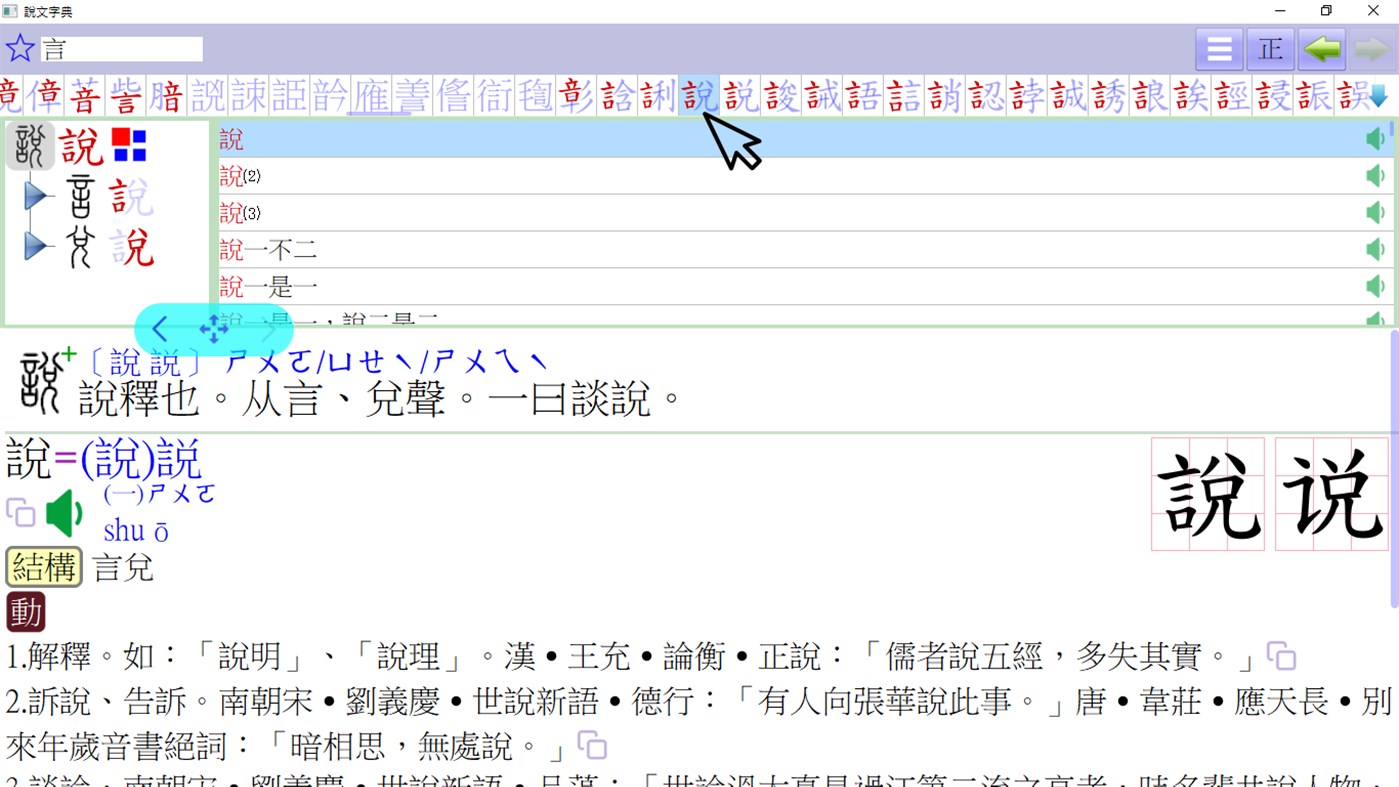Image resolution: width=1399 pixels, height=787 pixels.
Task: Click the yellow 結構 structure button
Action: coord(43,566)
